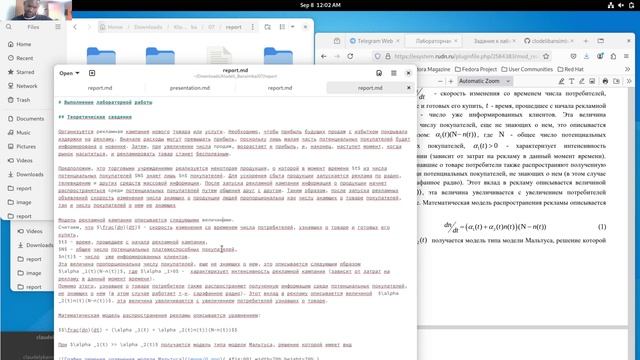640x360 pixels.
Task: Open the Open dropdown in text editor
Action: (69, 73)
